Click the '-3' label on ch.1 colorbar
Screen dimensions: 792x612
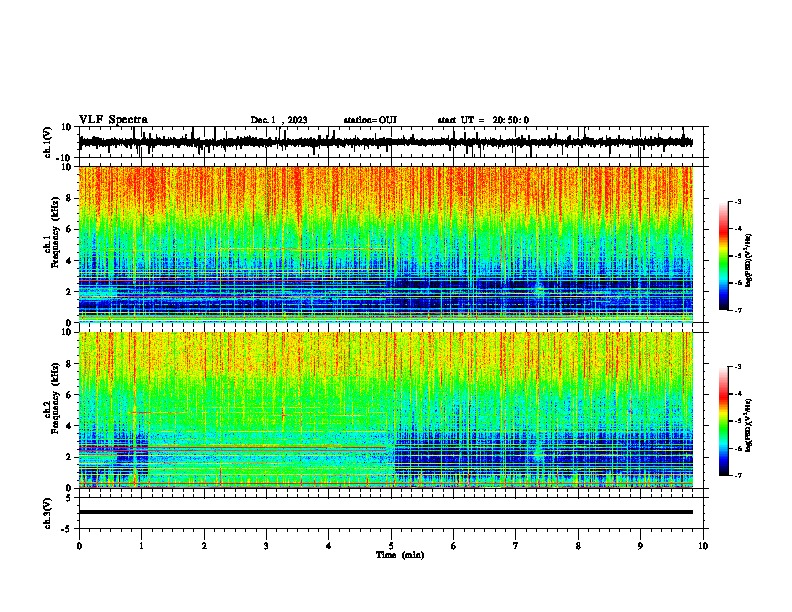click(738, 202)
